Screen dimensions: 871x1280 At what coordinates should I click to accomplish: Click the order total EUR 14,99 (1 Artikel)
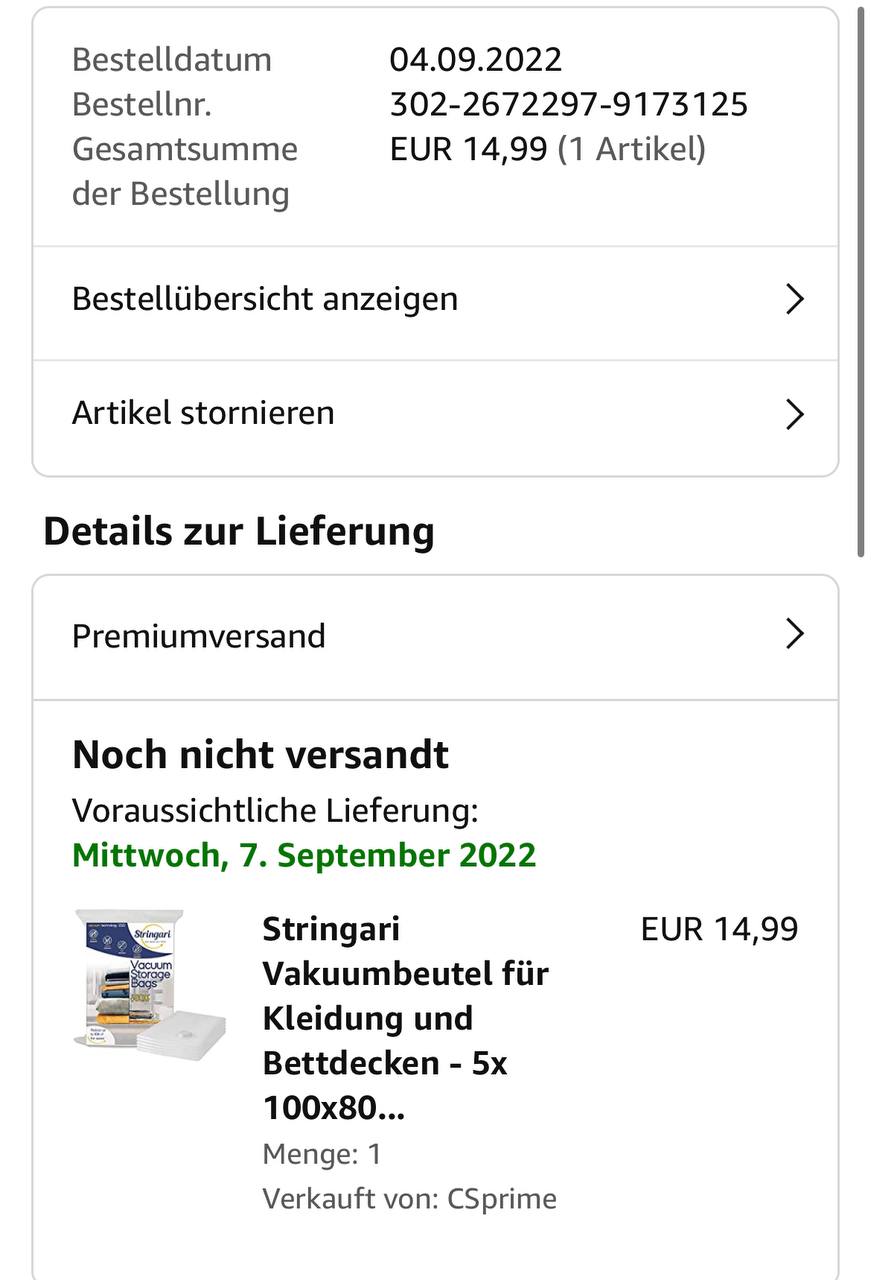(x=547, y=149)
